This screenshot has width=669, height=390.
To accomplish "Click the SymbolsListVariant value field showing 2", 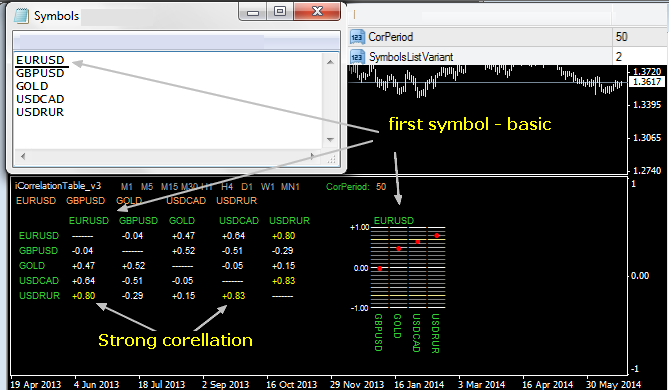I will click(x=639, y=56).
